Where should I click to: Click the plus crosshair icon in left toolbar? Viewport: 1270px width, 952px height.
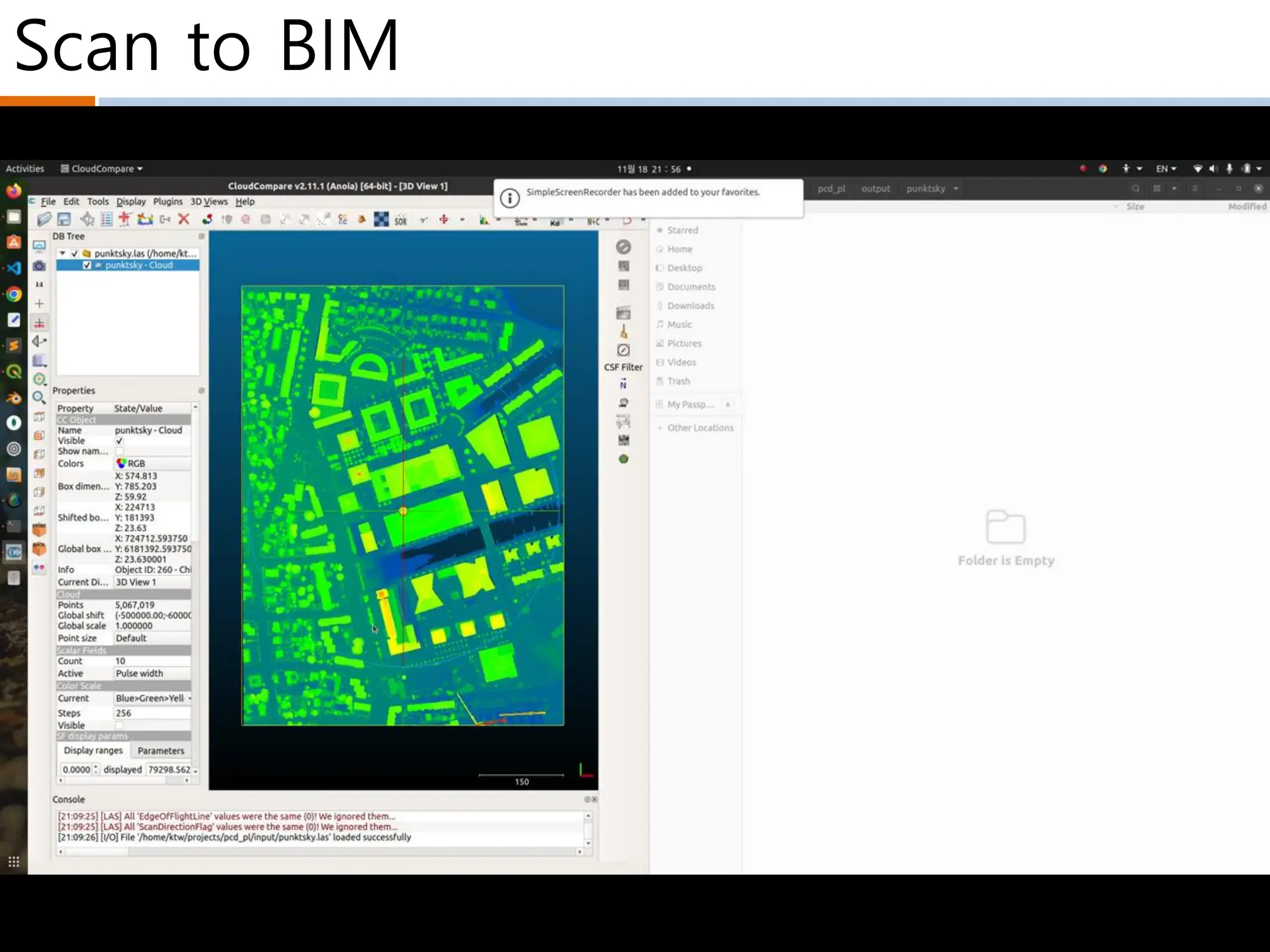tap(39, 304)
